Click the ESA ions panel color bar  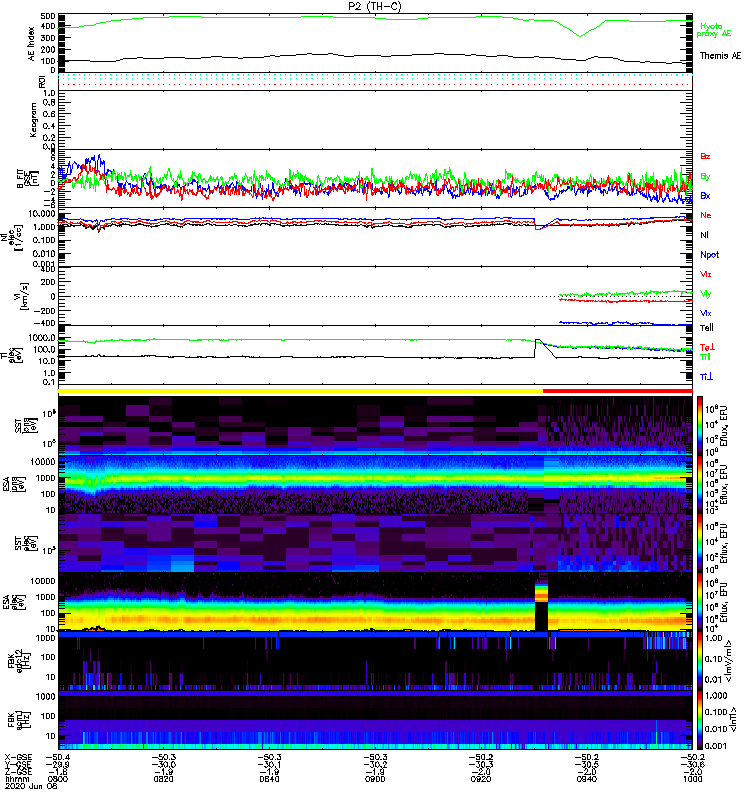[700, 484]
